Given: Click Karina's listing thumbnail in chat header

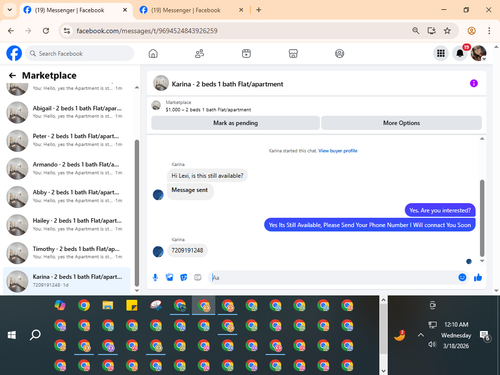Looking at the screenshot, I should point(161,83).
